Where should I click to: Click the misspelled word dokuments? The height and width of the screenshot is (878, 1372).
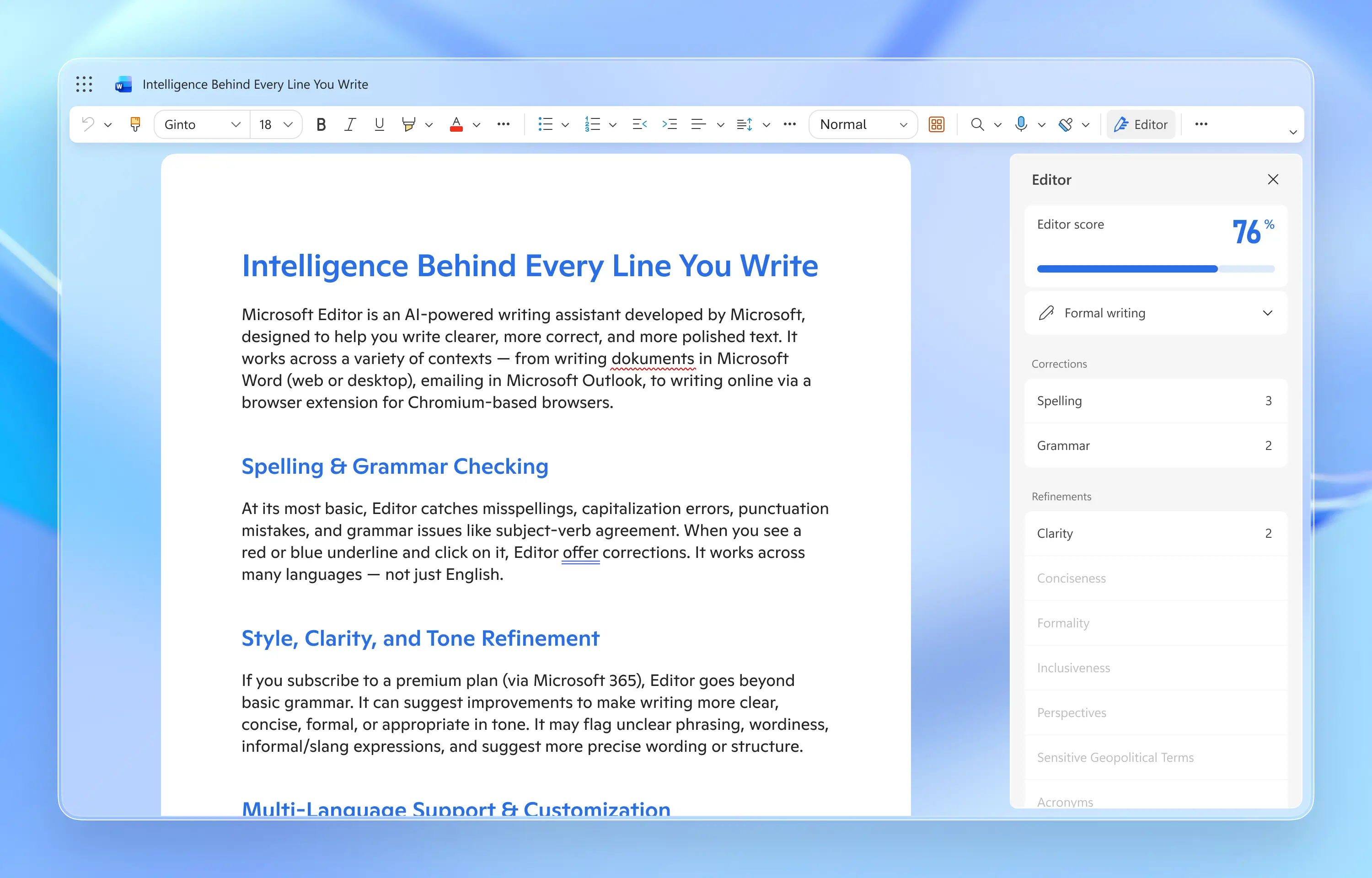coord(653,359)
